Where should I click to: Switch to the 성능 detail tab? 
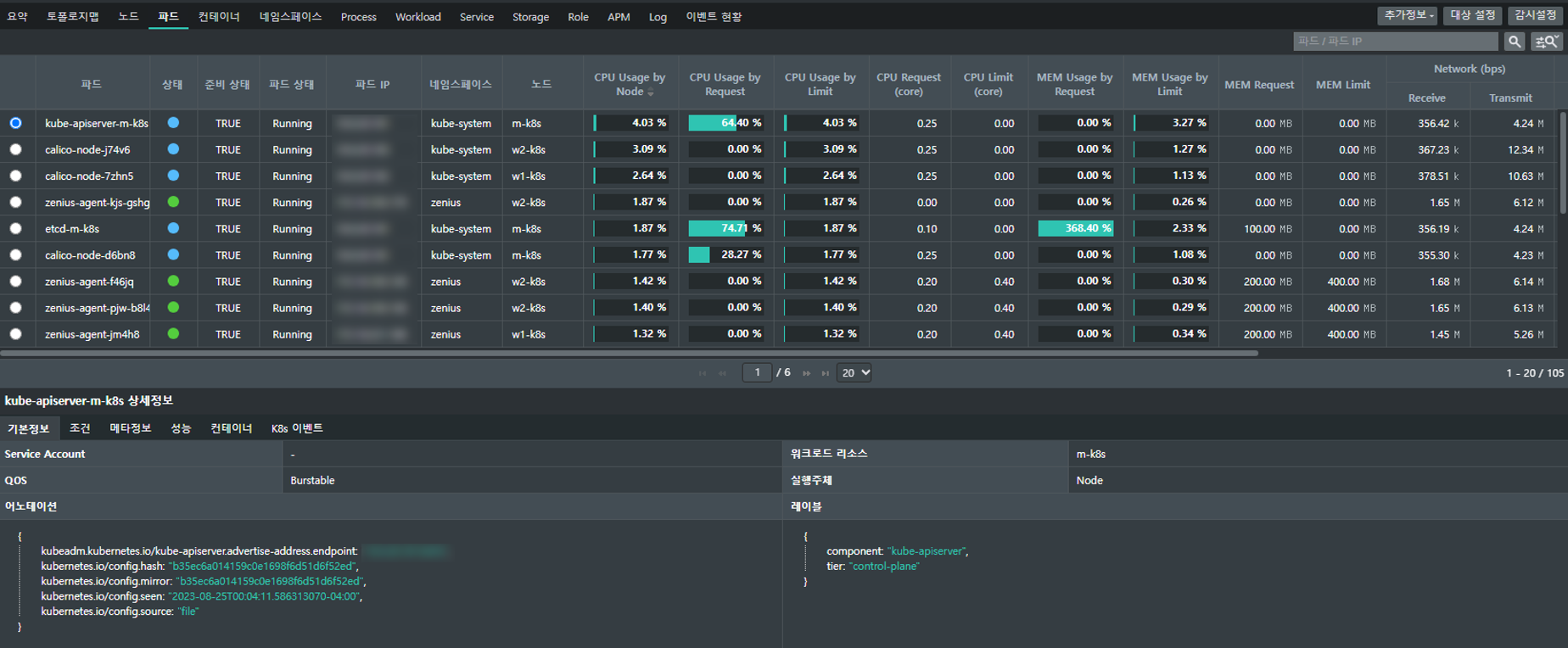point(181,428)
